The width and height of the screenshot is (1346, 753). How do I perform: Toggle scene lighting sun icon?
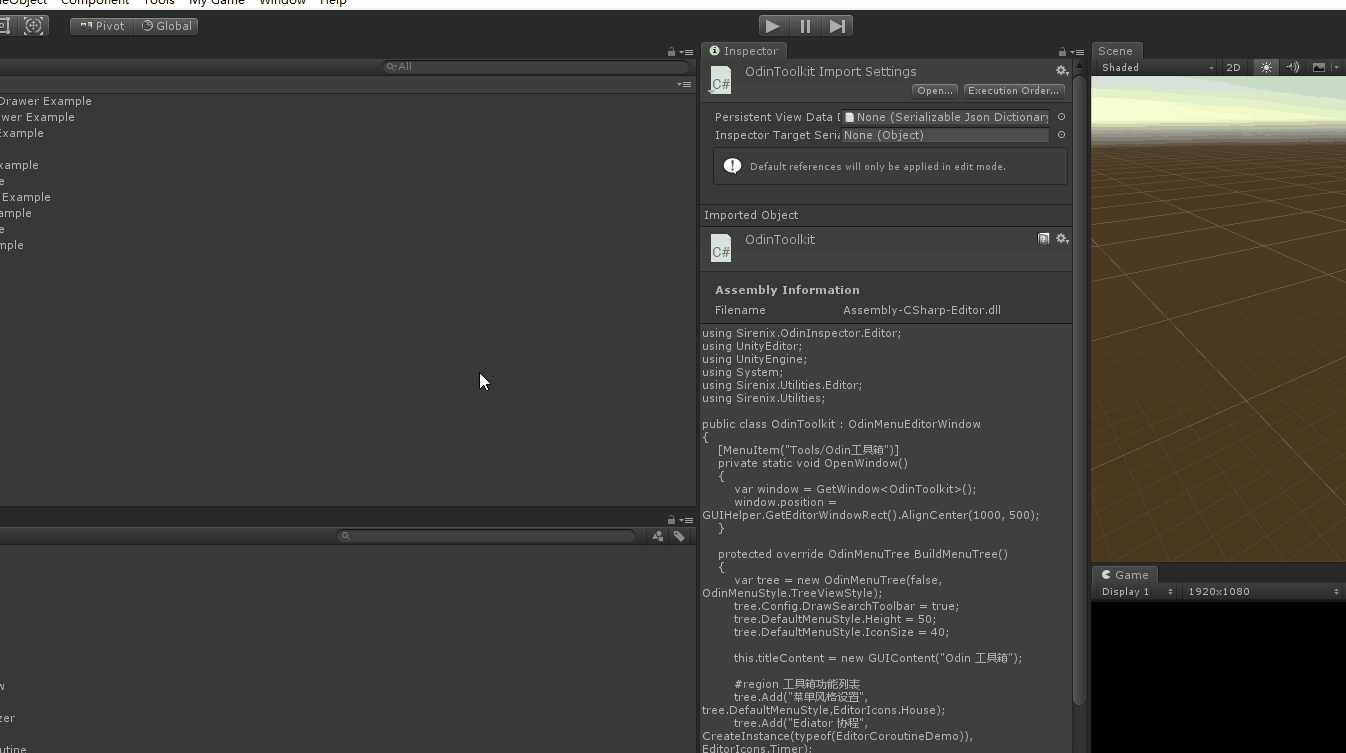point(1266,67)
